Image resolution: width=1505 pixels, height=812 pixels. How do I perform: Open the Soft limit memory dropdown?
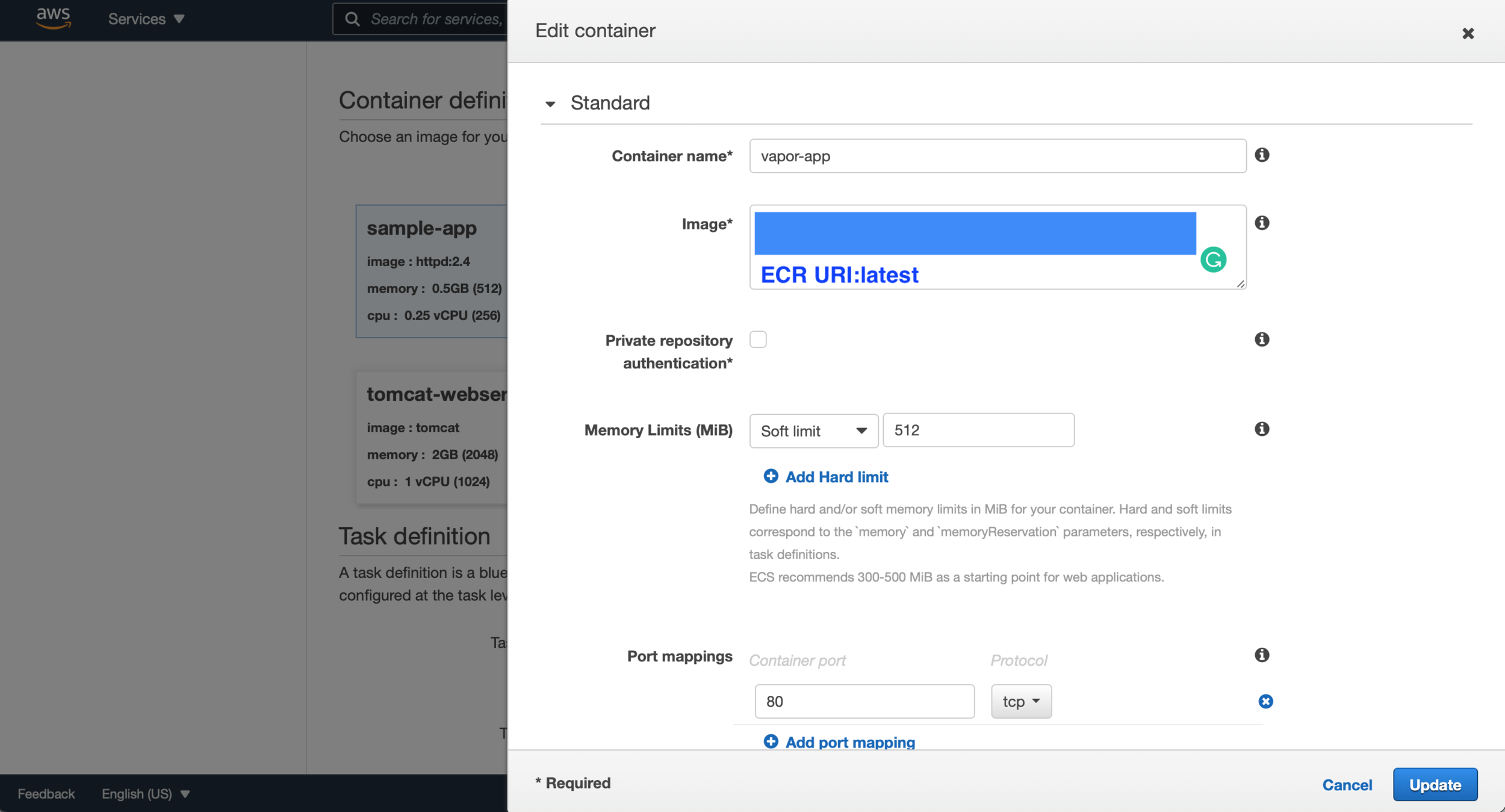[x=813, y=430]
